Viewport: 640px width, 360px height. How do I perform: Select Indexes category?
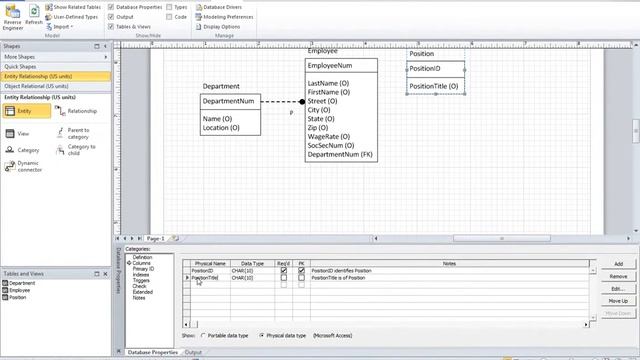(141, 275)
